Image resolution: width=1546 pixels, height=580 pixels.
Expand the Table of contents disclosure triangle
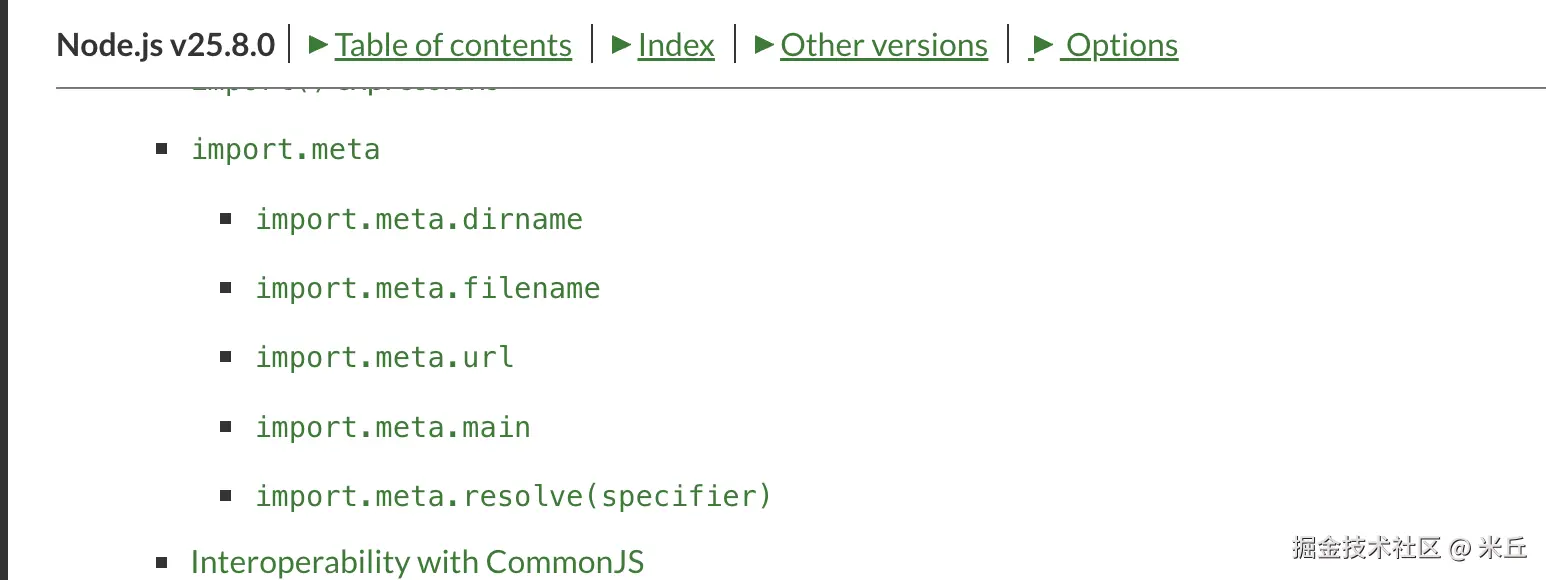(319, 44)
